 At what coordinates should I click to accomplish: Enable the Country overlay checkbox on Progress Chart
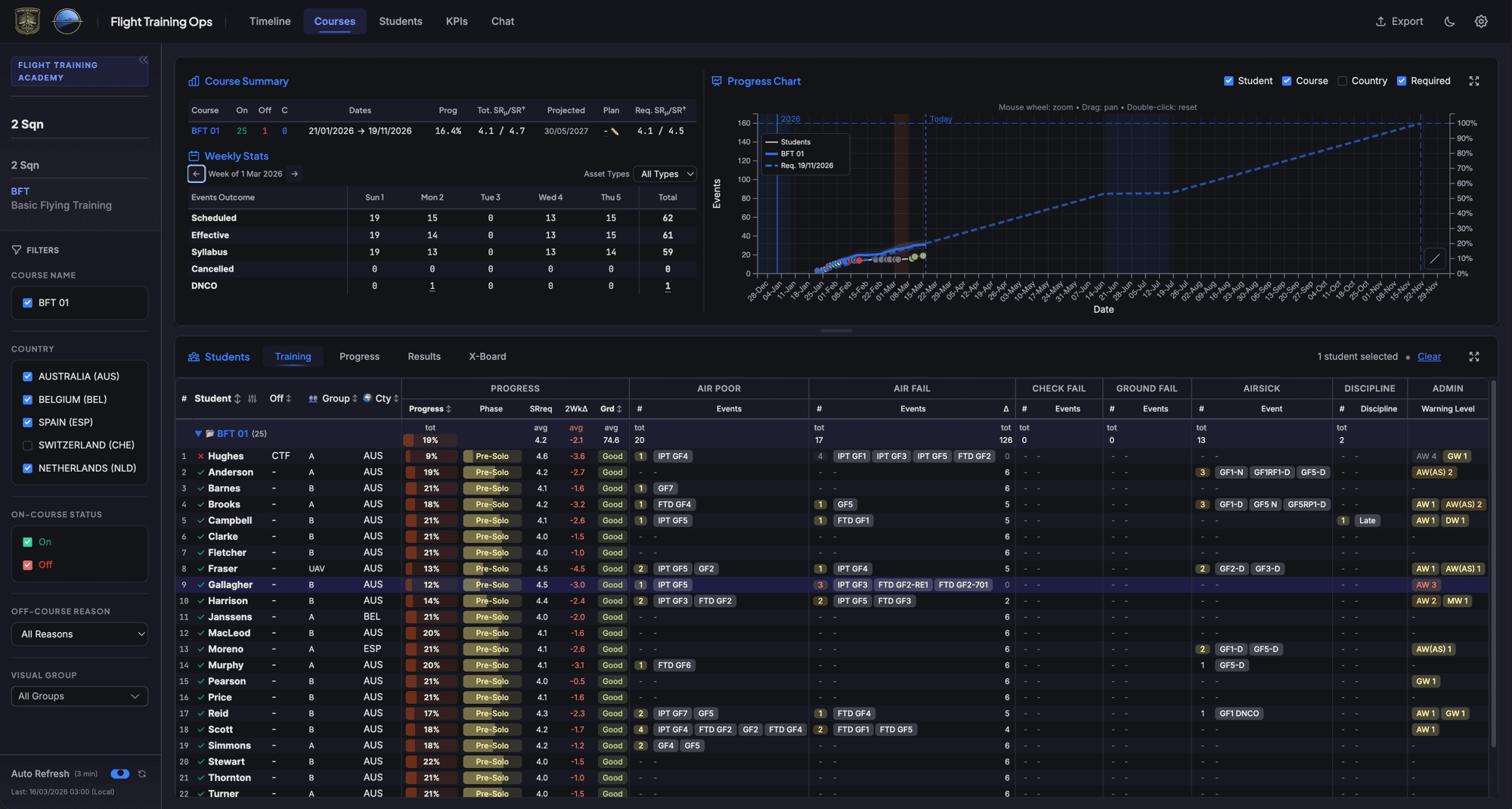click(1343, 81)
